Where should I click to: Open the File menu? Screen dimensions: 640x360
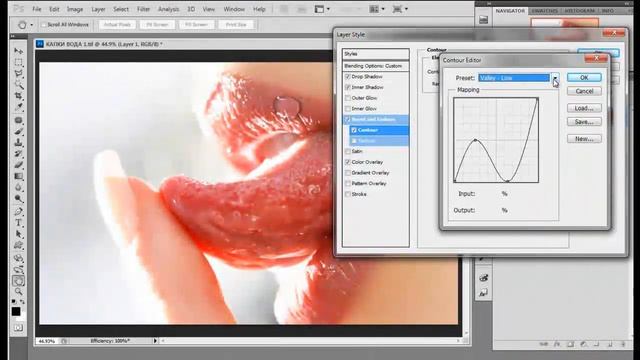(37, 9)
